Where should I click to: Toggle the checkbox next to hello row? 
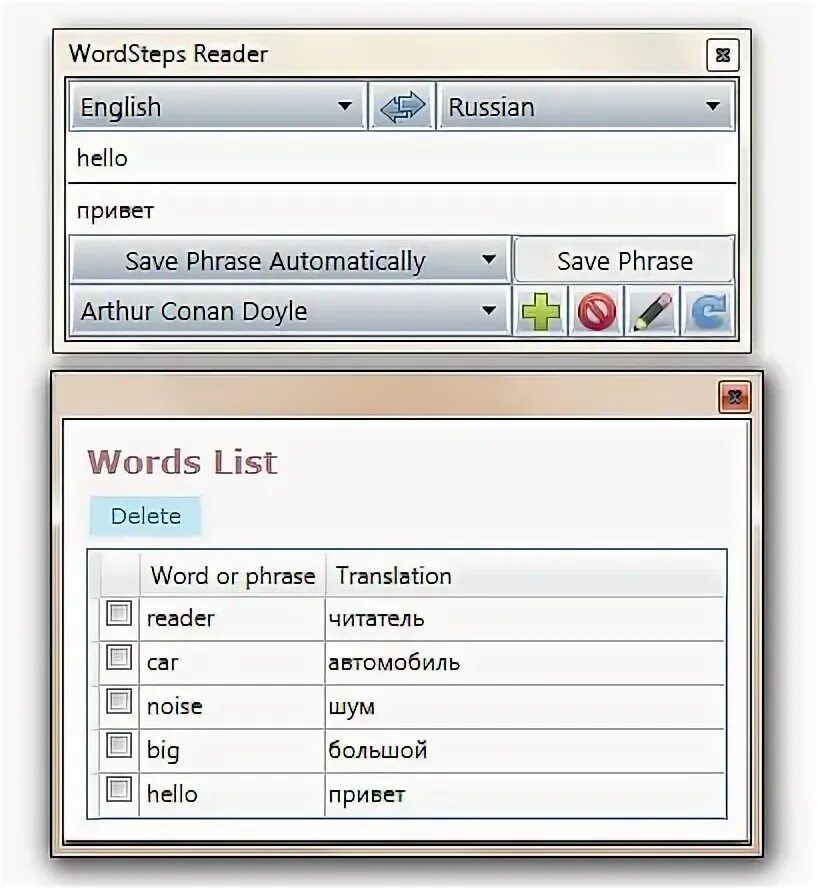point(119,789)
